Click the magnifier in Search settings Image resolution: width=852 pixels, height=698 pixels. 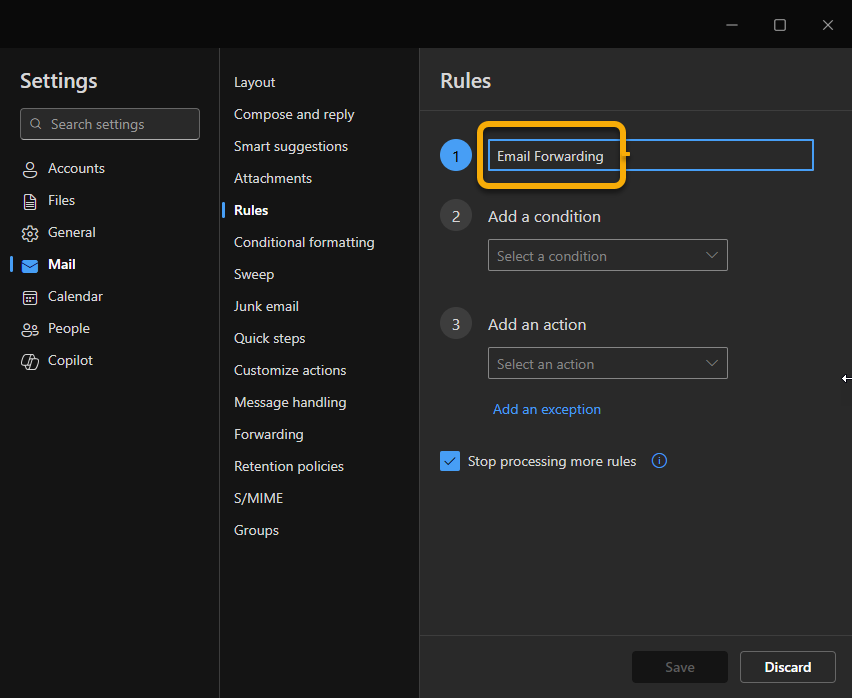35,124
